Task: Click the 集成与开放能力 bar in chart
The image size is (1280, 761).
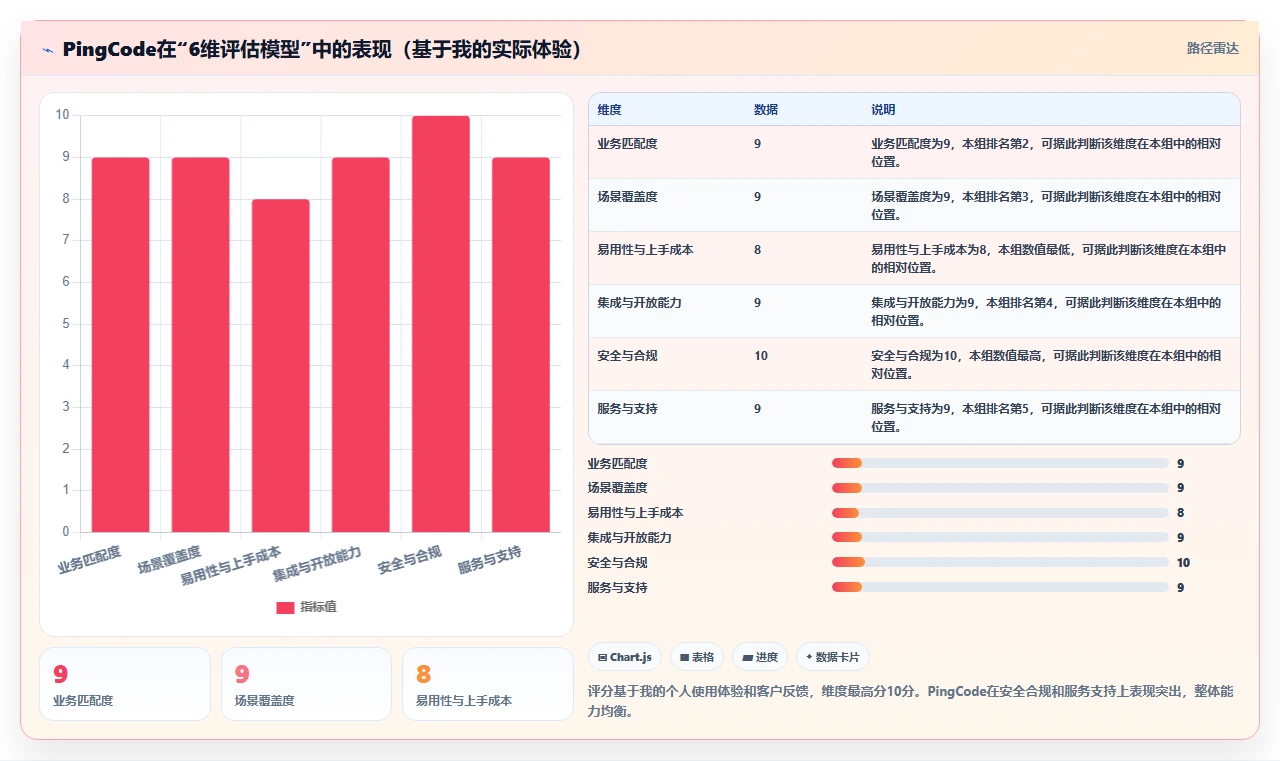Action: tap(361, 345)
